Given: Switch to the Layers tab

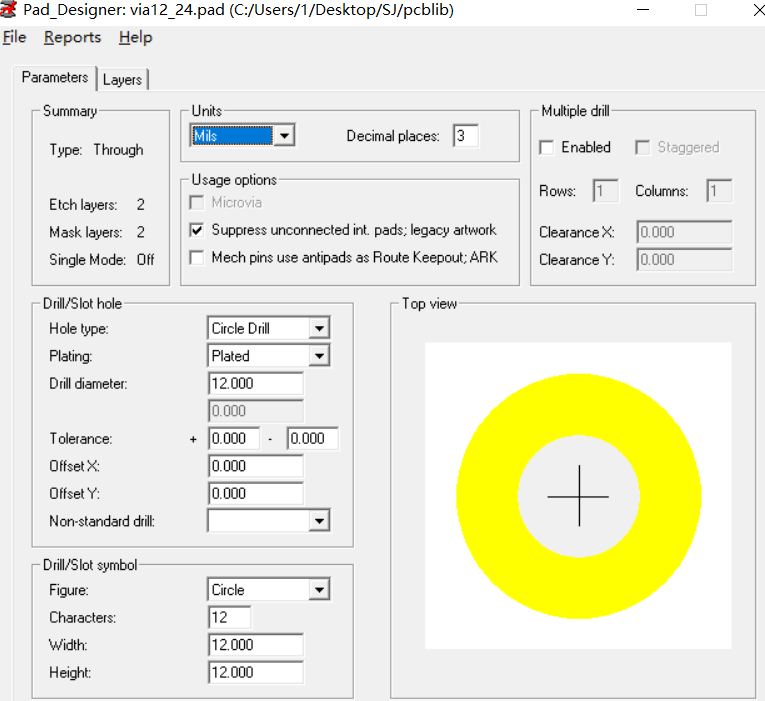Looking at the screenshot, I should [122, 80].
